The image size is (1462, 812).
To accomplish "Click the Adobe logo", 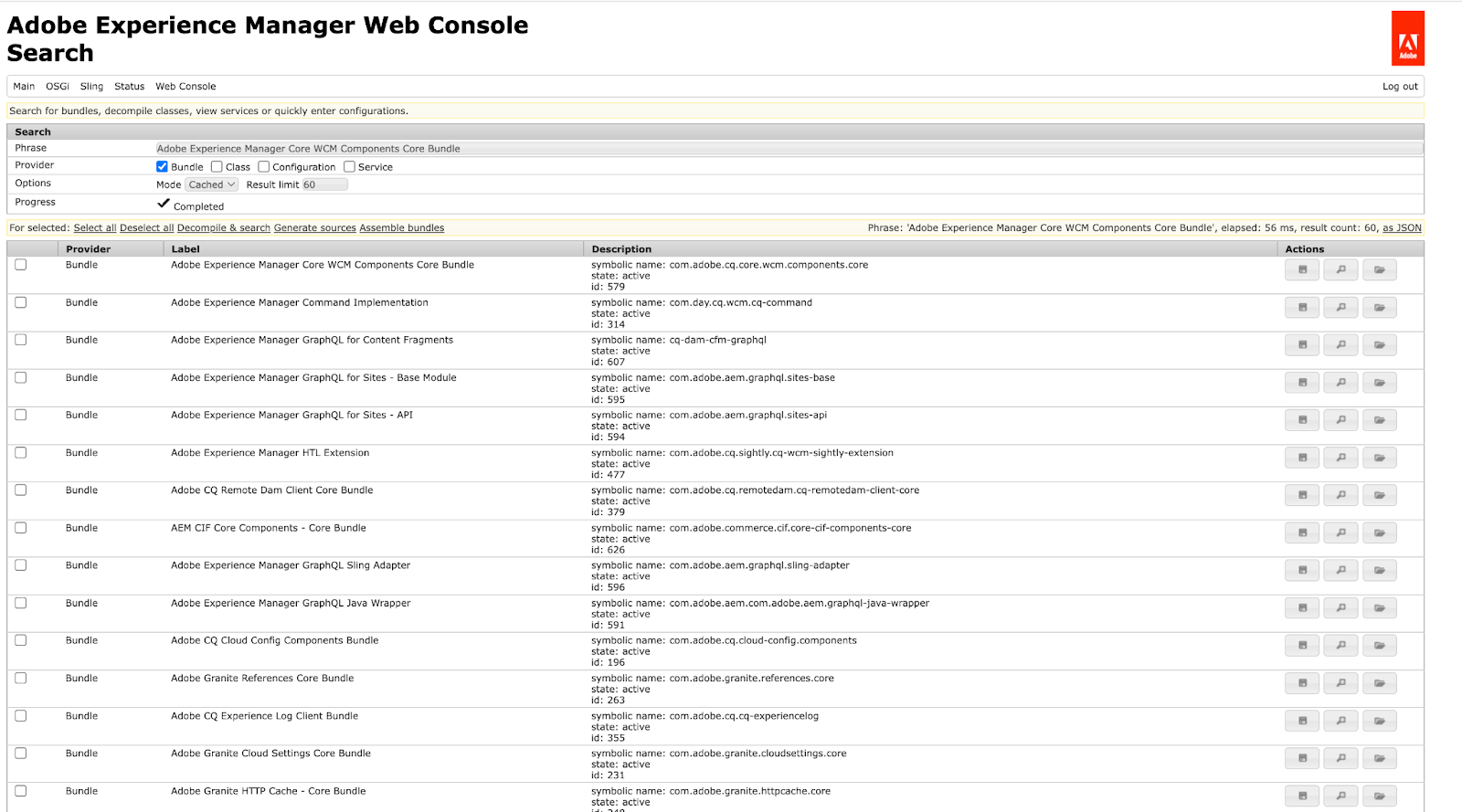I will coord(1408,38).
